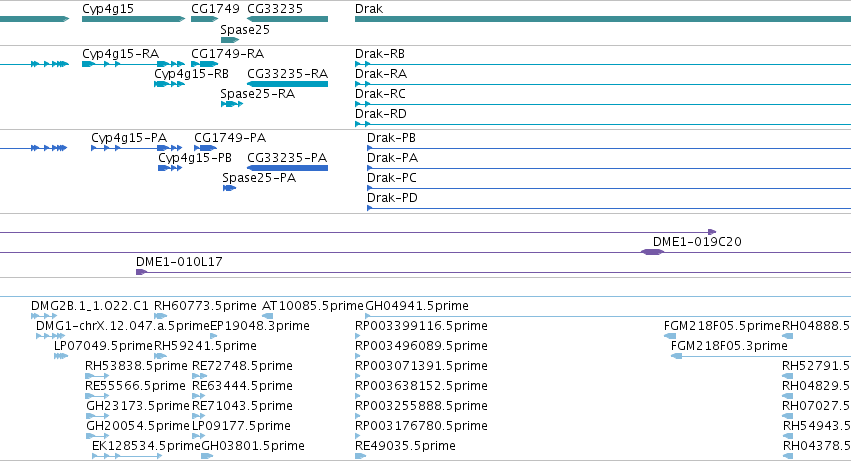Click the DME1-019C20 clone label
This screenshot has width=851, height=461.
697,242
